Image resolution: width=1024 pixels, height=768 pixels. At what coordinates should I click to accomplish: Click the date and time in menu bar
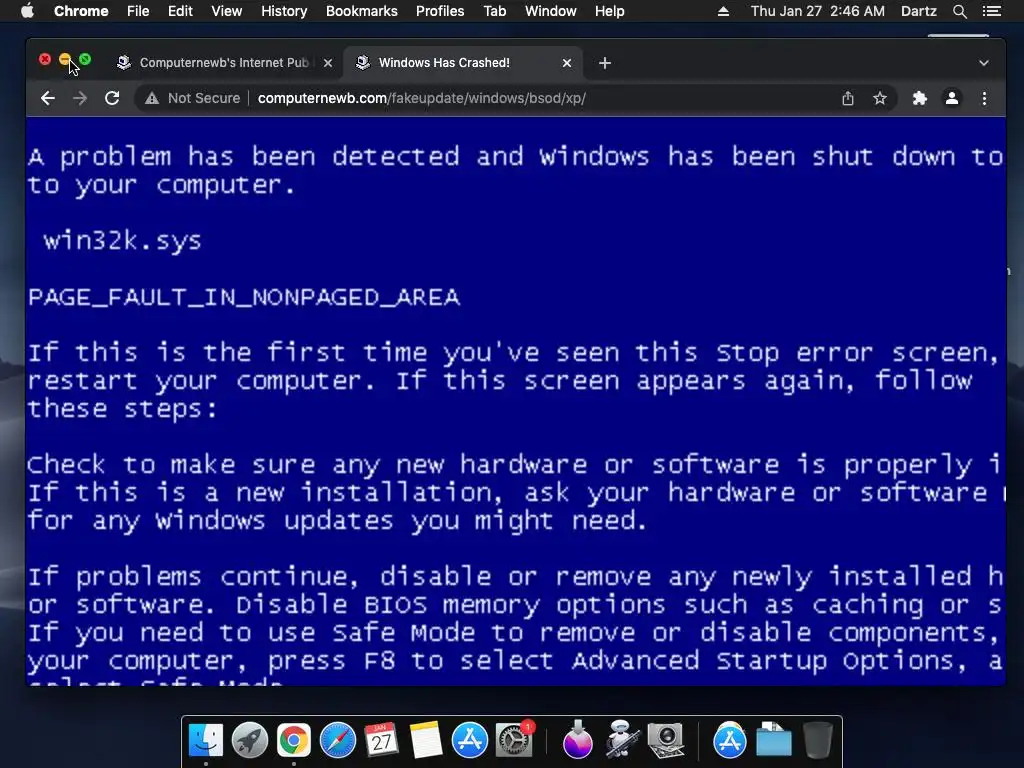click(x=818, y=11)
